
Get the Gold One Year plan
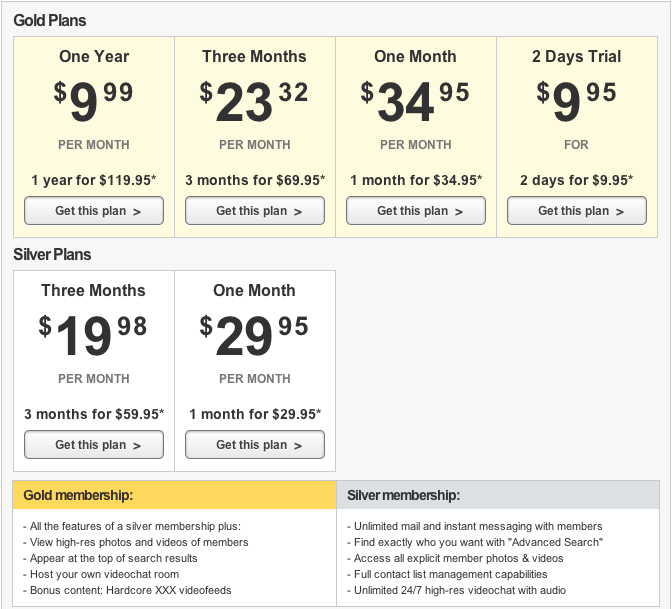pos(94,210)
